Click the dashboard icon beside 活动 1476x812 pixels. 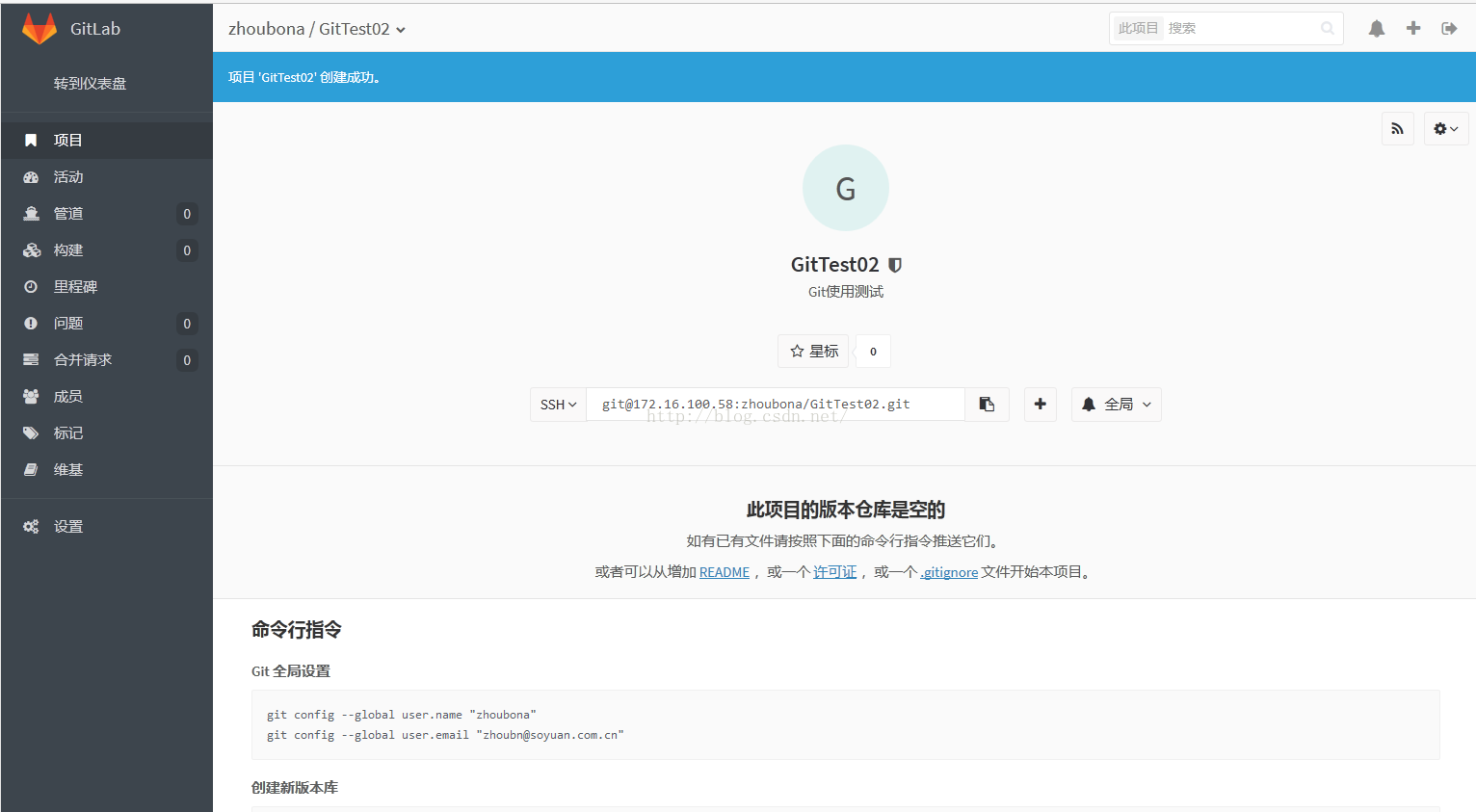point(31,177)
